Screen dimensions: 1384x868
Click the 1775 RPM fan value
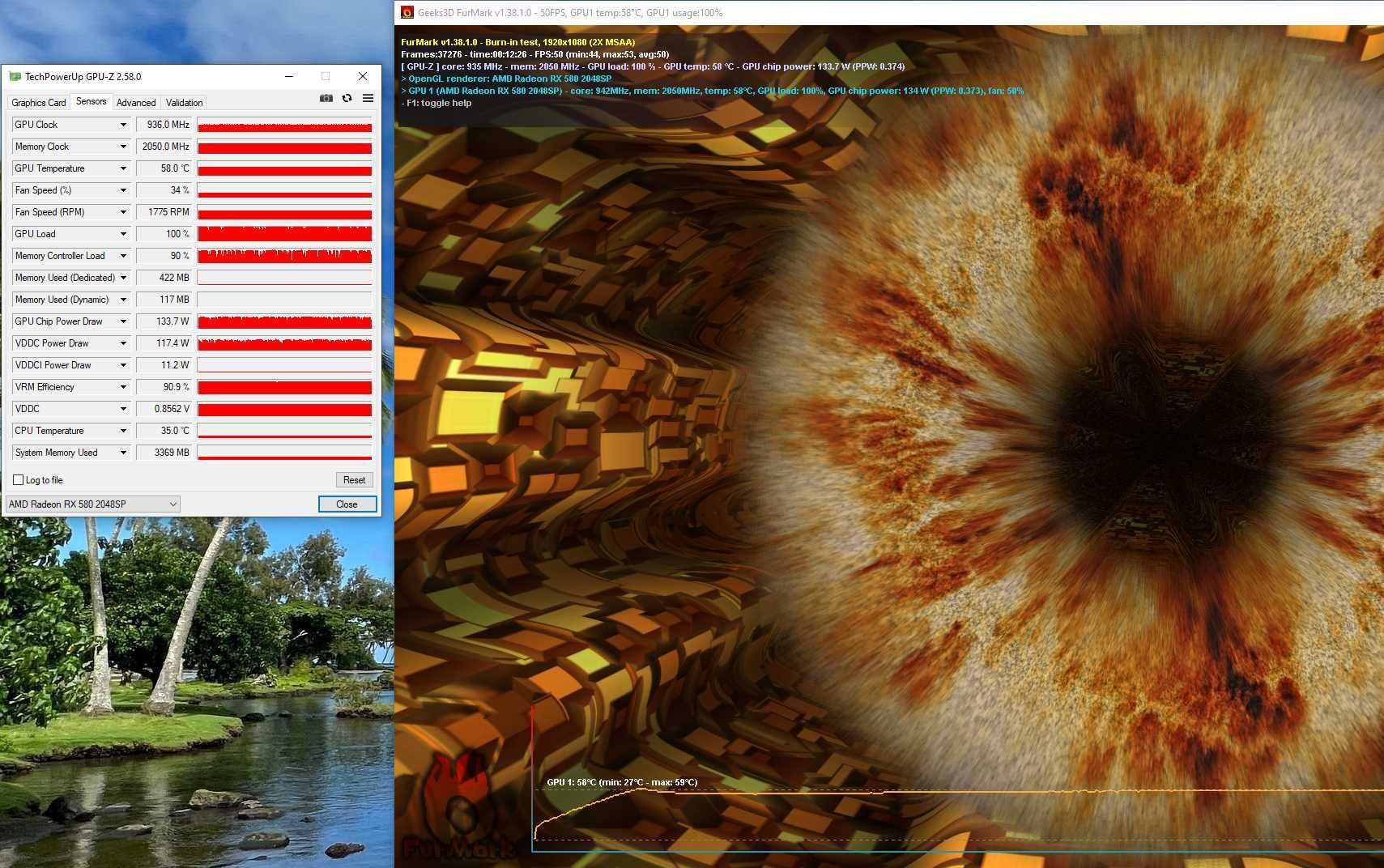(x=164, y=212)
